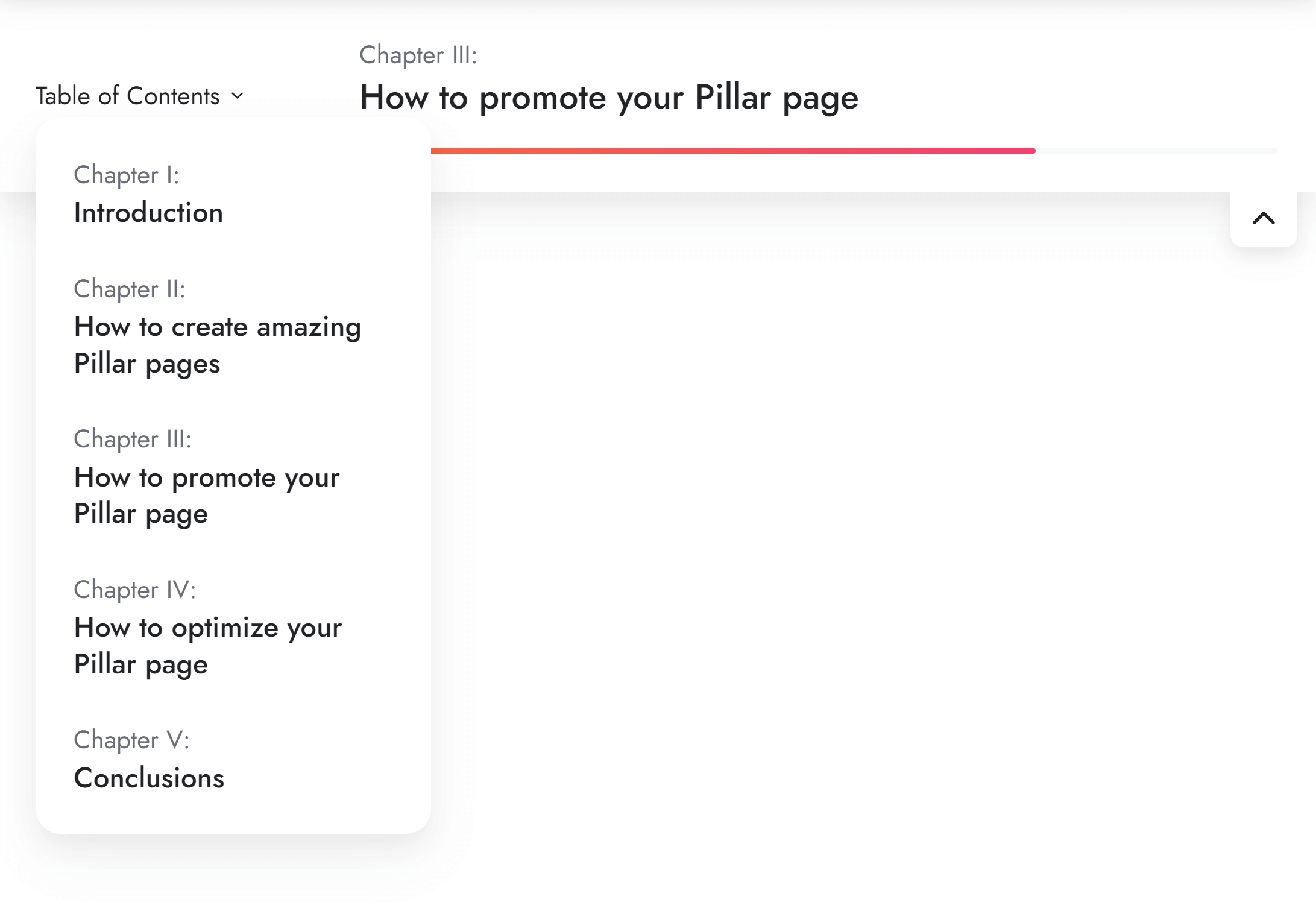The width and height of the screenshot is (1316, 917).
Task: Click the 'Chapter II:' label in menu
Action: pos(129,289)
